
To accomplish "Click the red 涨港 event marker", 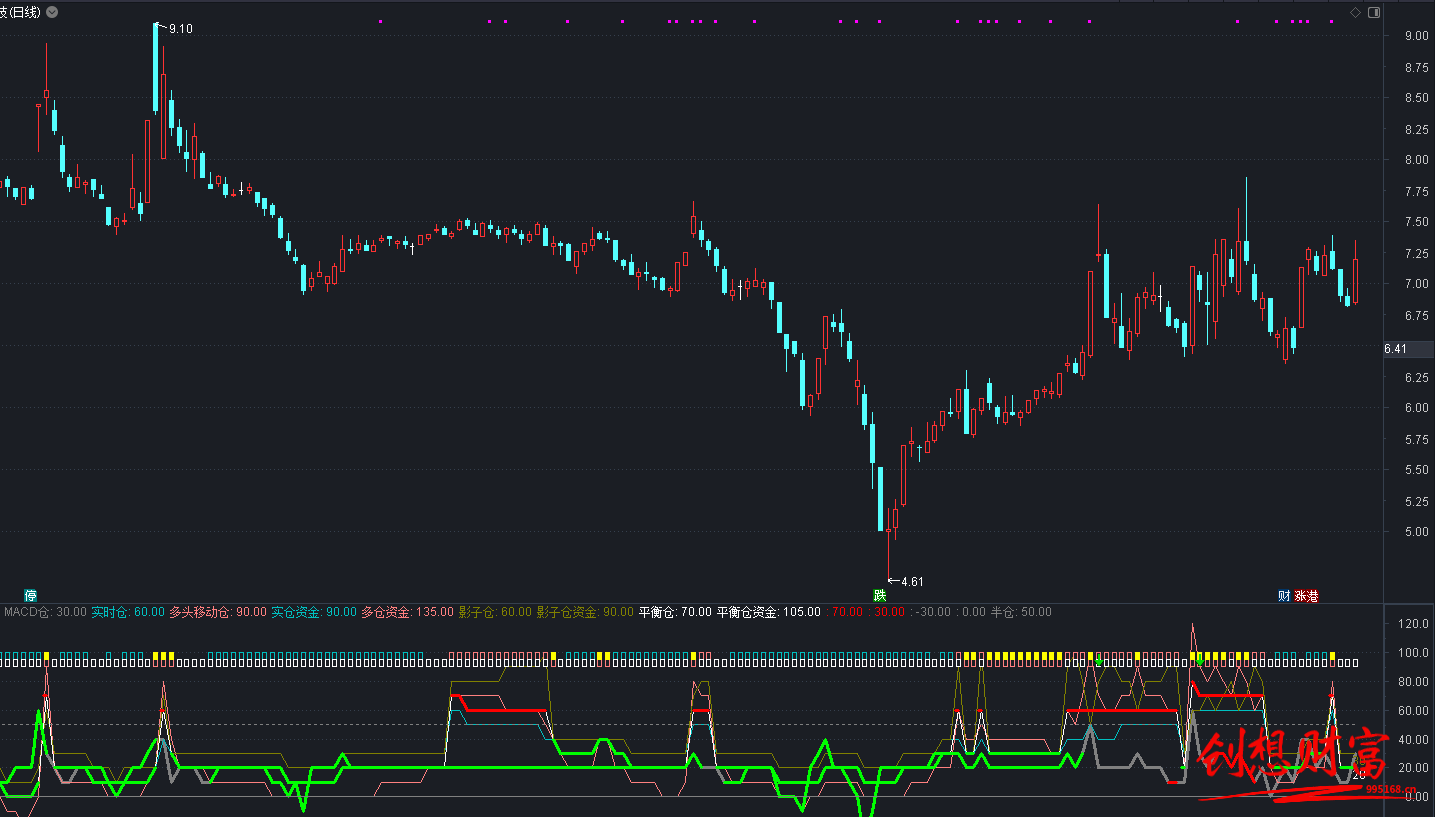I will pos(1307,595).
